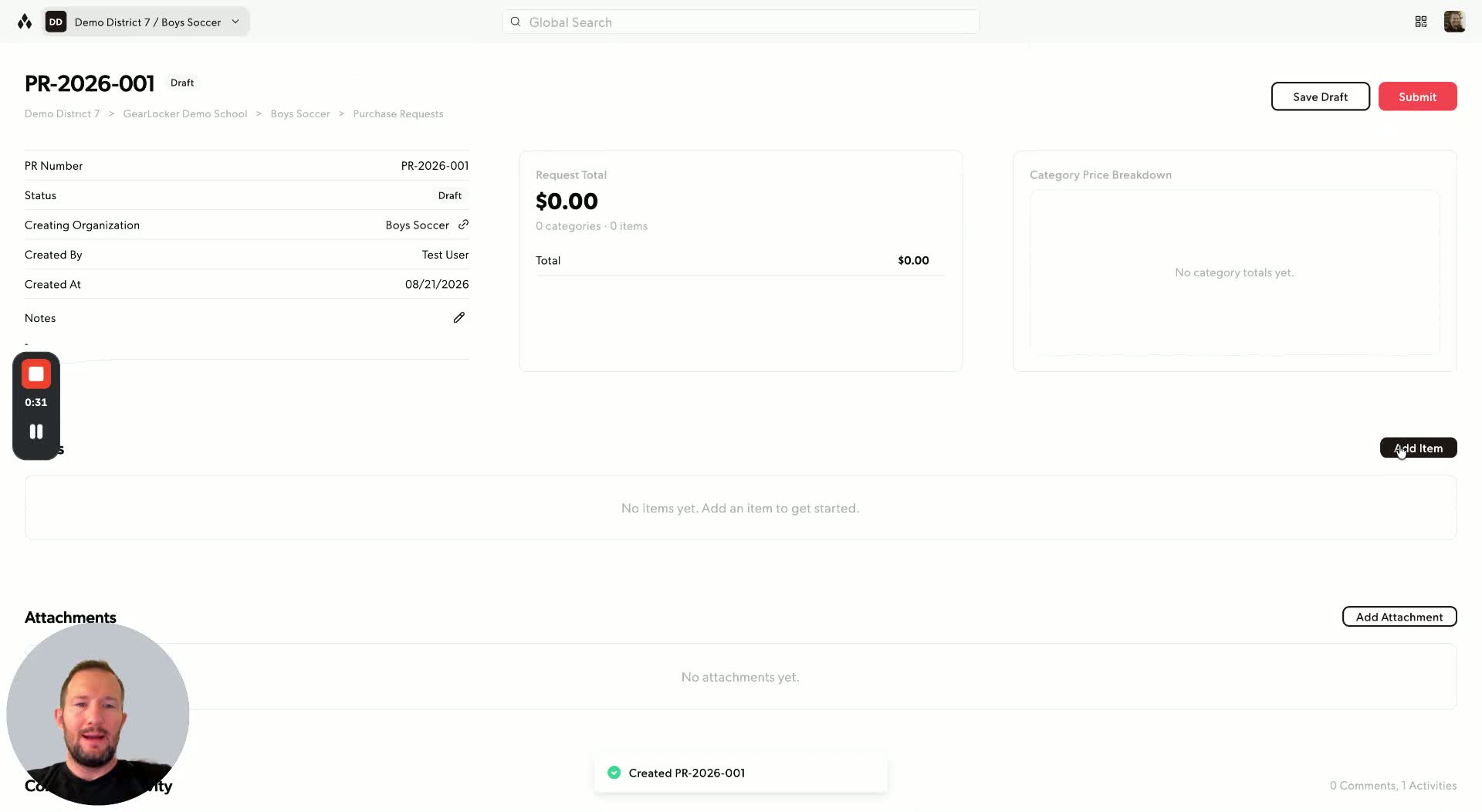This screenshot has height=812, width=1482.
Task: Click 'No items yet' placeholder text
Action: 740,508
